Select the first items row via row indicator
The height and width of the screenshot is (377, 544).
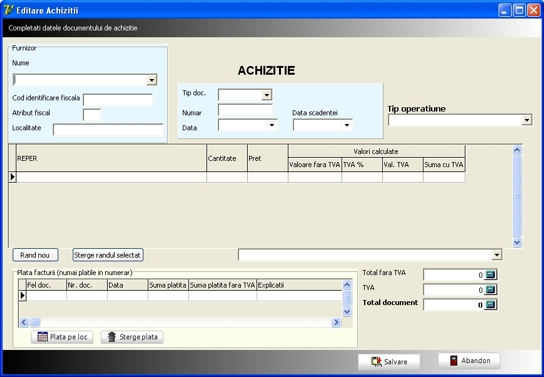click(12, 177)
